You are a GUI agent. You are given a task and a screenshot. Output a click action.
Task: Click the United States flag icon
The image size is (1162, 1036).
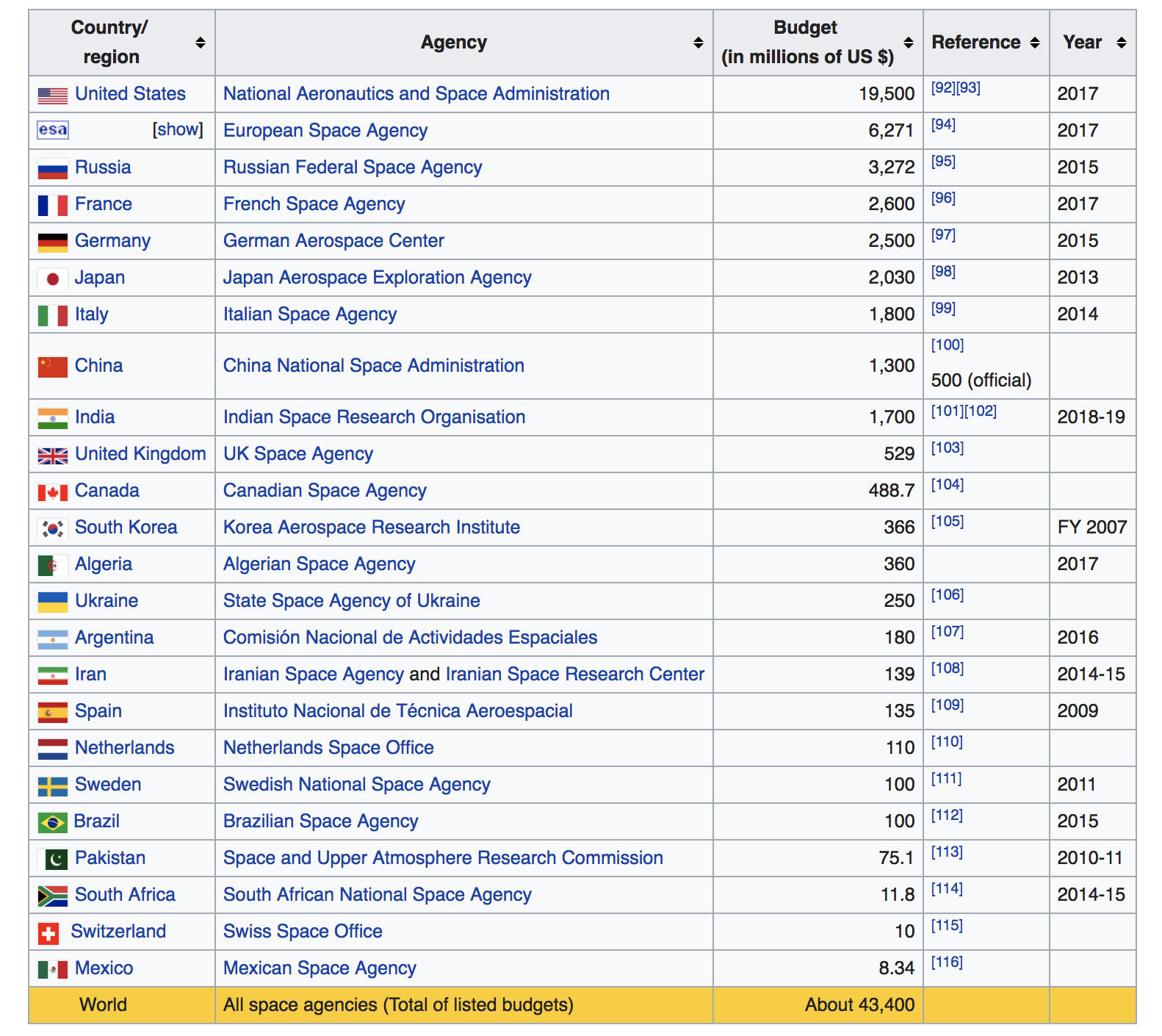53,95
